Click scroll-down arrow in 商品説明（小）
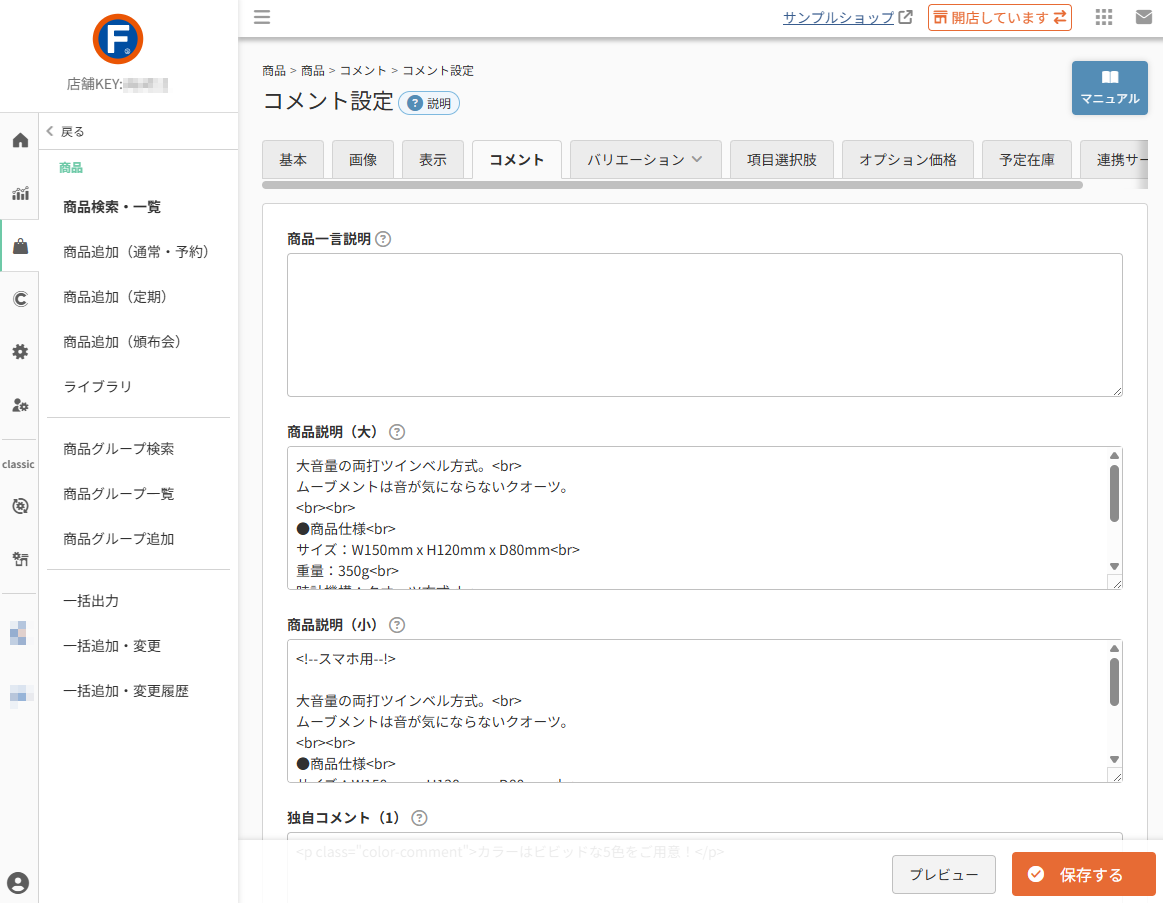The height and width of the screenshot is (903, 1163). pos(1114,759)
